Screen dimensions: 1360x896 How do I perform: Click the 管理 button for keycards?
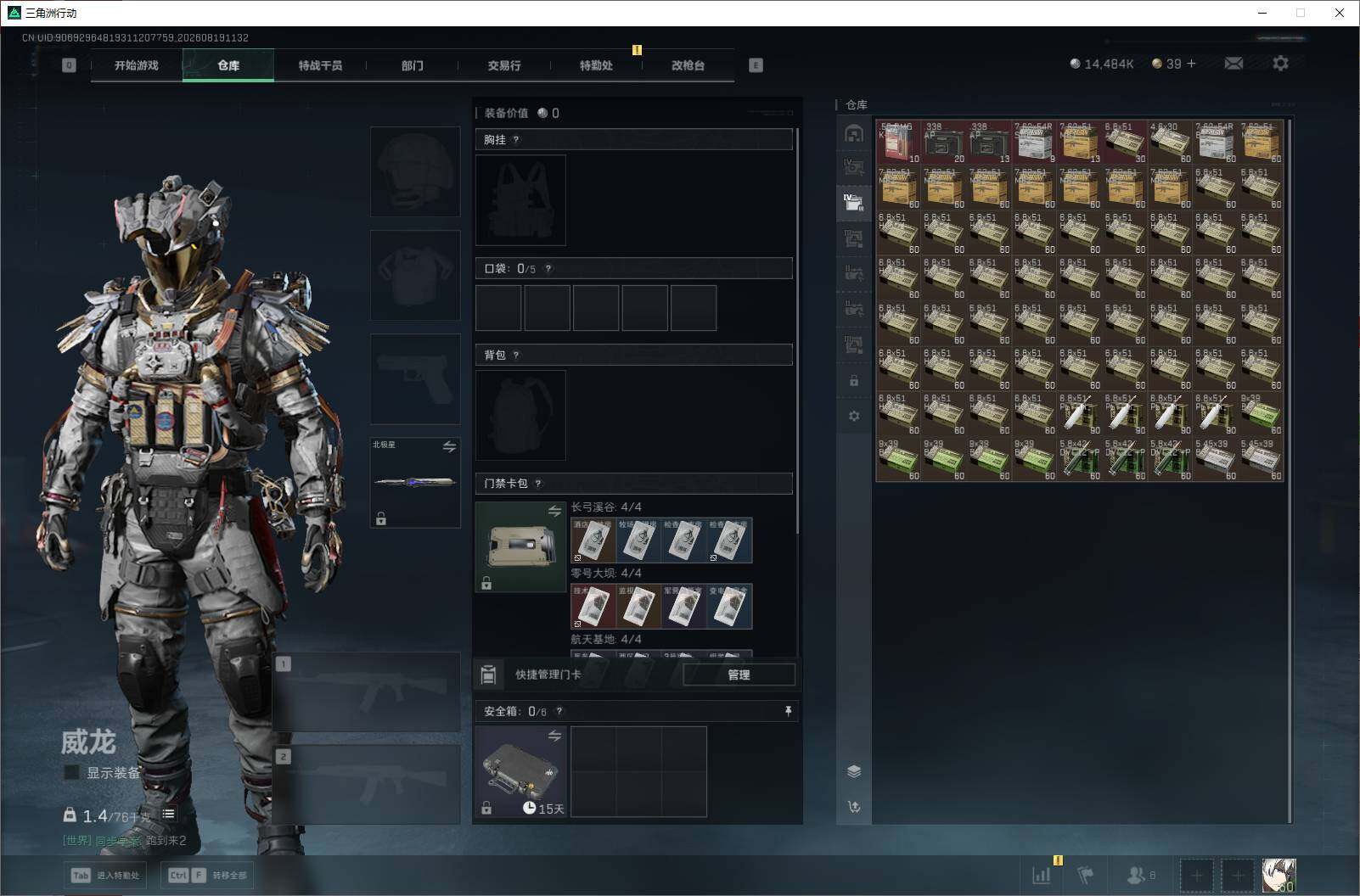coord(739,675)
